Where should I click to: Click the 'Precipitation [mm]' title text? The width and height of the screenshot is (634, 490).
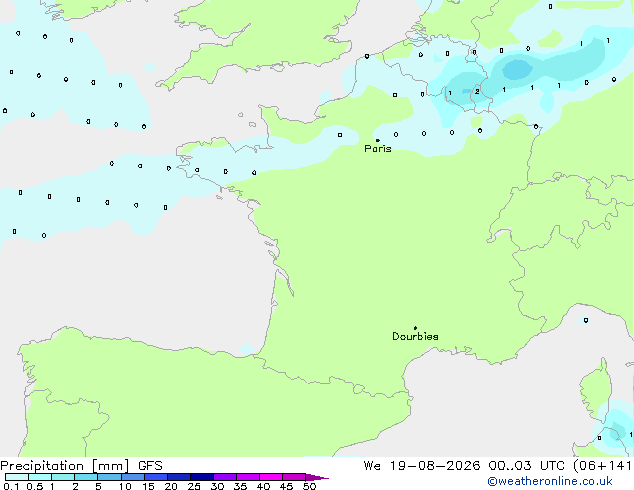pos(65,466)
